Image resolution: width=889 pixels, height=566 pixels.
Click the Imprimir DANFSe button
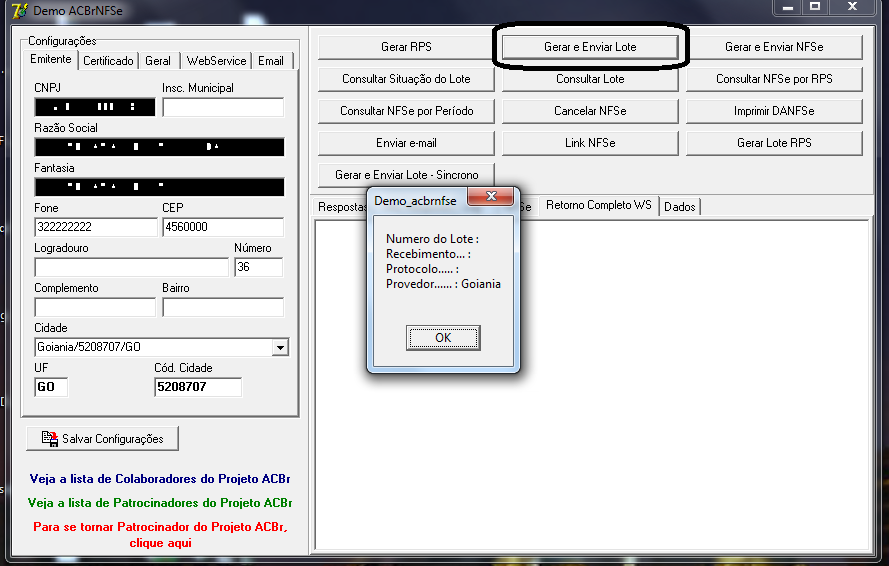774,111
